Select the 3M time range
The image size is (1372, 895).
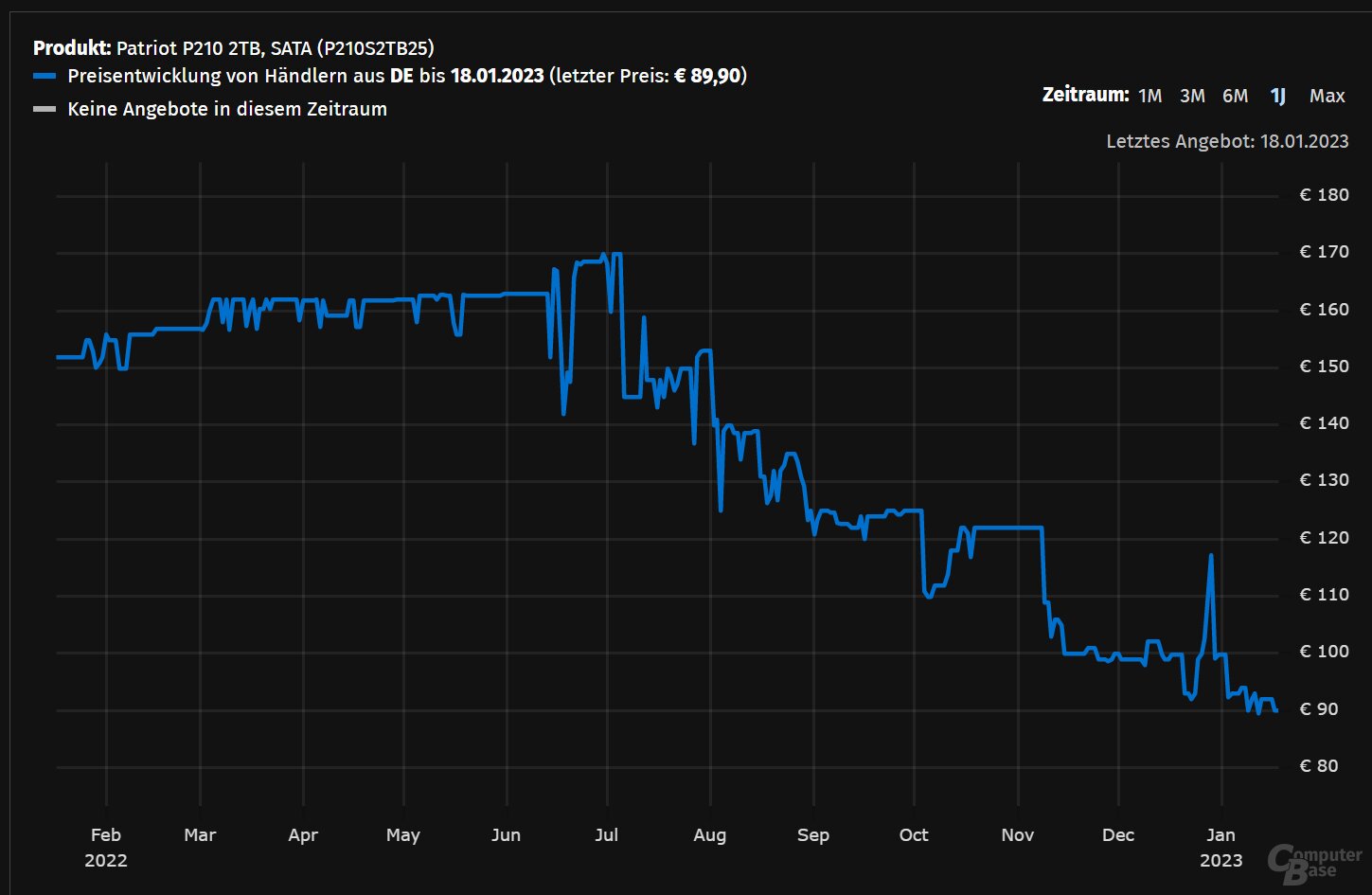pyautogui.click(x=1192, y=96)
